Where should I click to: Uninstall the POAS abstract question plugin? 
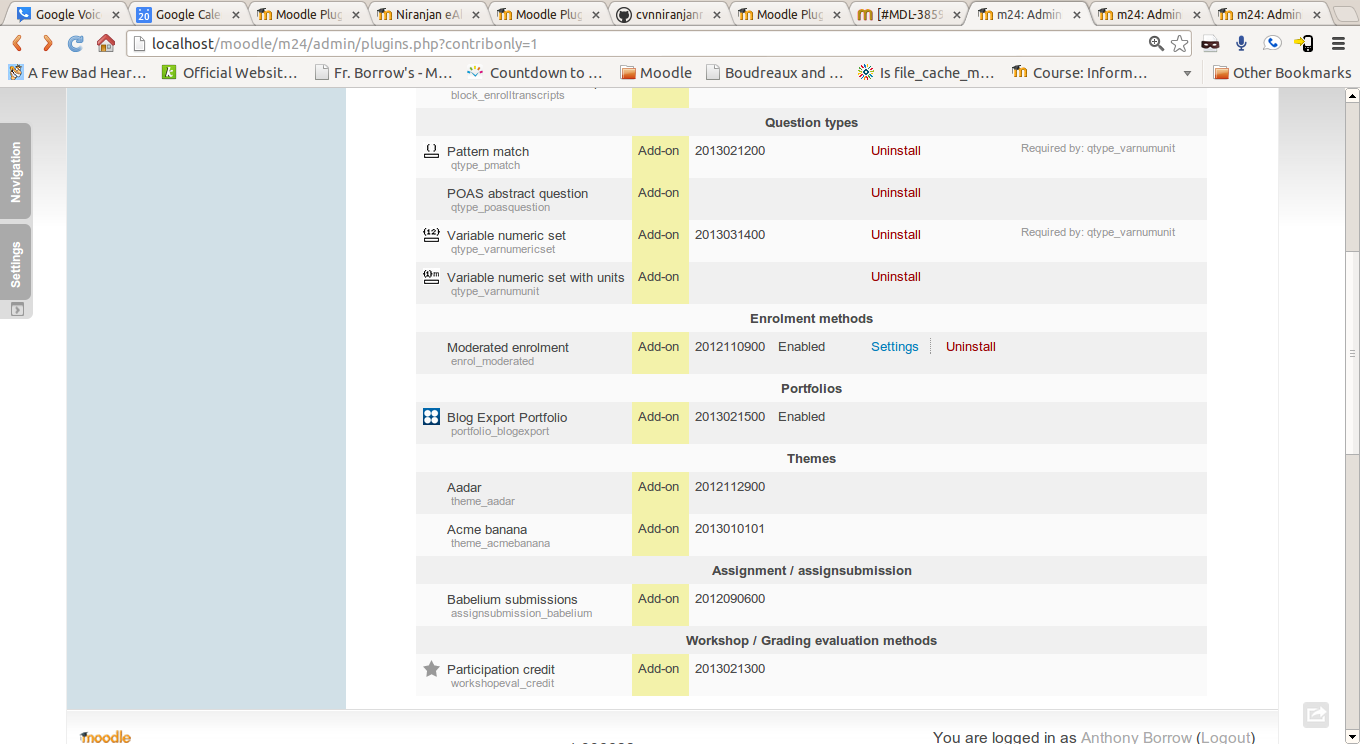point(896,193)
